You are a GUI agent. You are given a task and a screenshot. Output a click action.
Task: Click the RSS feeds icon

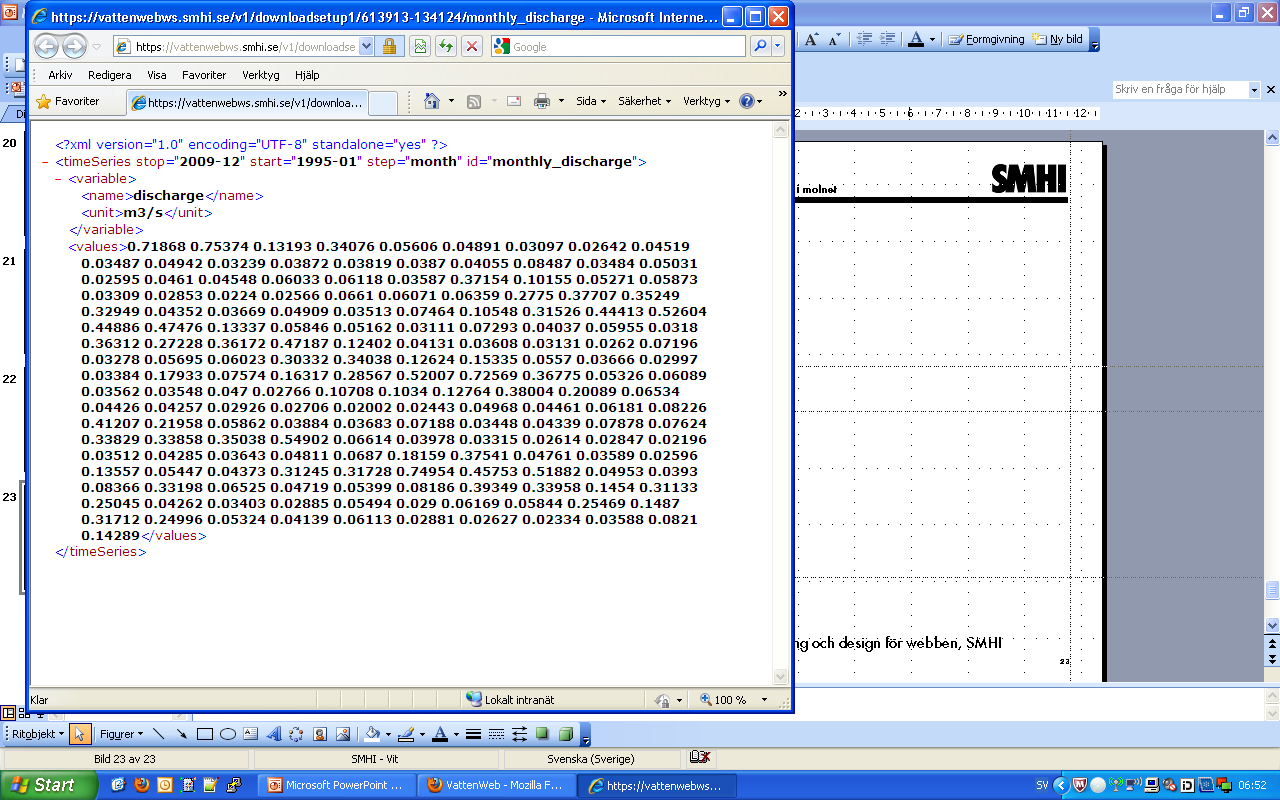(474, 101)
